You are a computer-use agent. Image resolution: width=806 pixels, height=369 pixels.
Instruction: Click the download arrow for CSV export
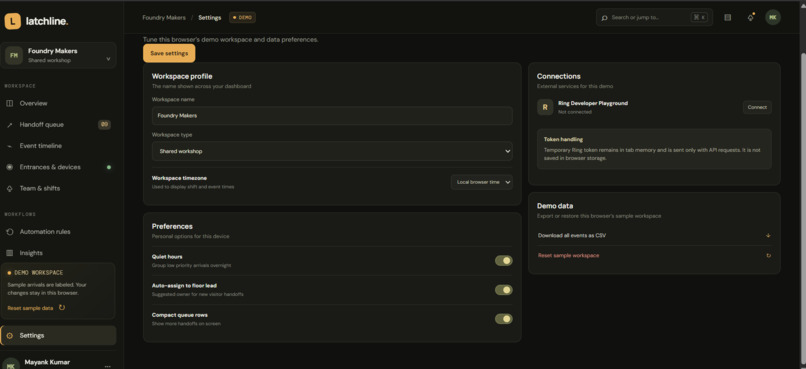[768, 235]
